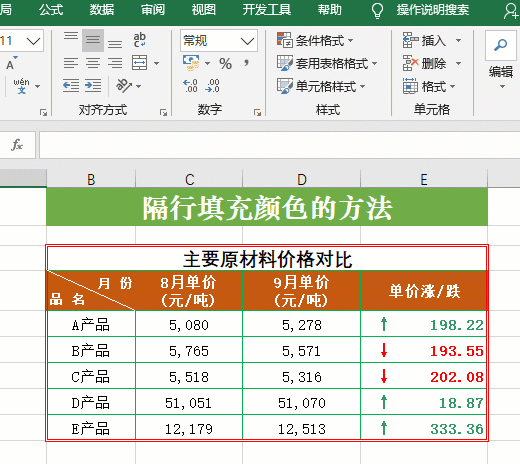Screen dimensions: 520x464
Task: Click the 插入 insert cells button
Action: pos(424,41)
